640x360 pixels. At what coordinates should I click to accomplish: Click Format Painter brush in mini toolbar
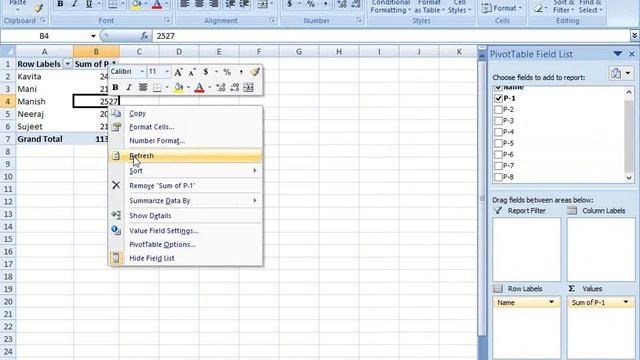pyautogui.click(x=255, y=72)
